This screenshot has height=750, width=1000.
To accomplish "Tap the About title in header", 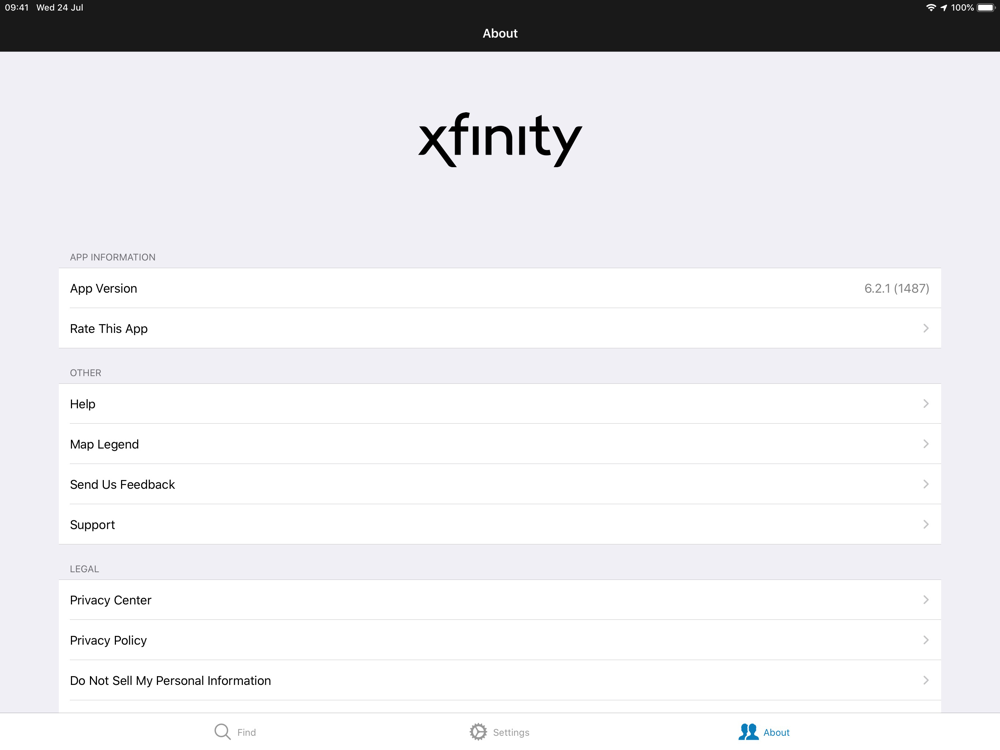I will tap(500, 33).
